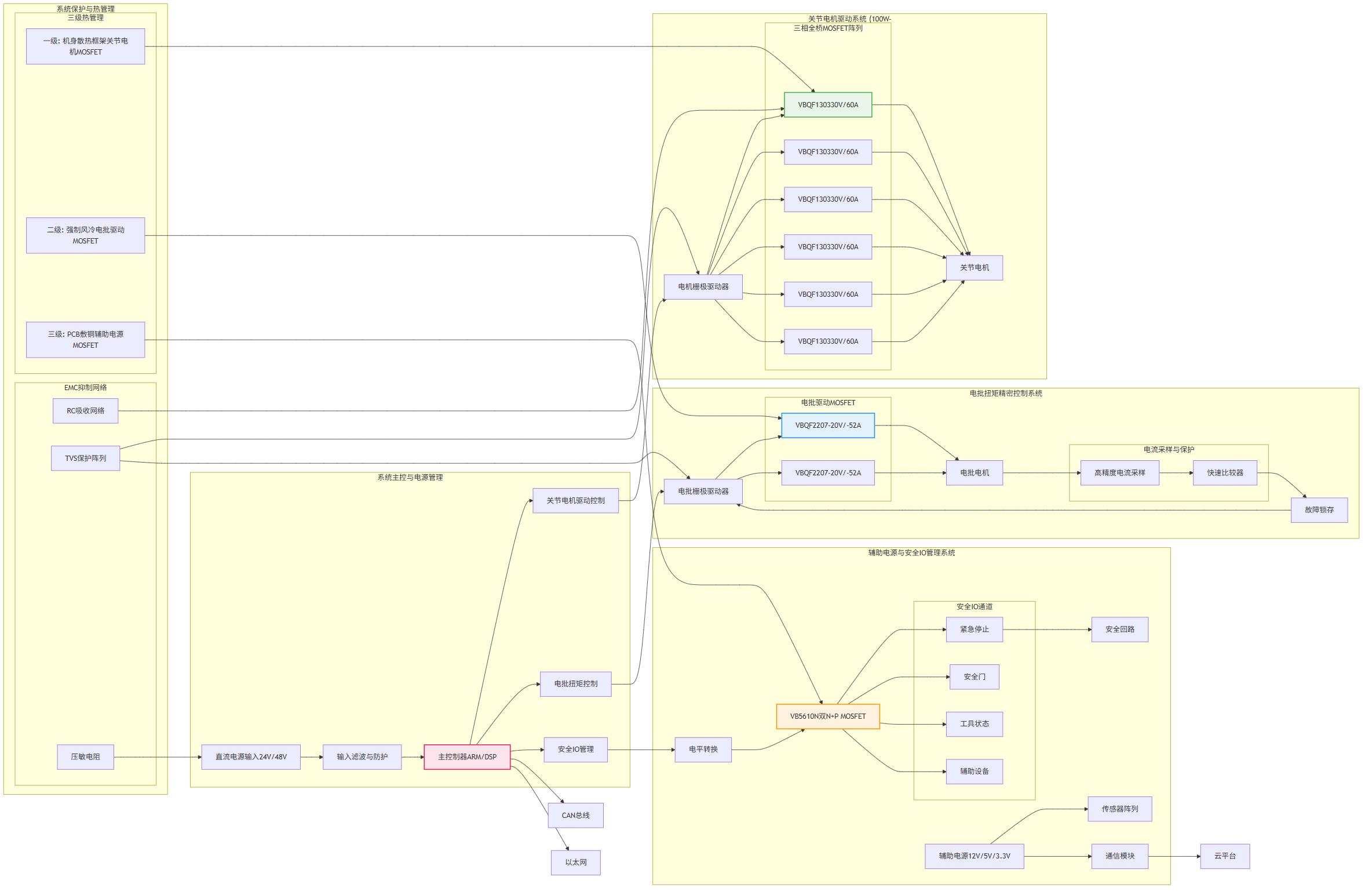Click the 电机栅极驱动器 box

pyautogui.click(x=702, y=287)
